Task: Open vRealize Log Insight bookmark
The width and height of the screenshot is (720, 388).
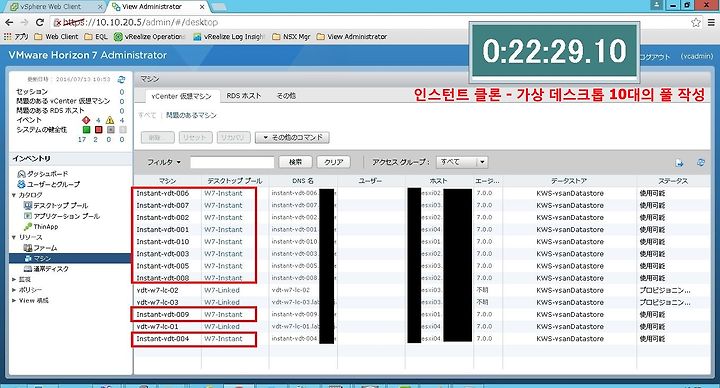Action: pos(229,37)
